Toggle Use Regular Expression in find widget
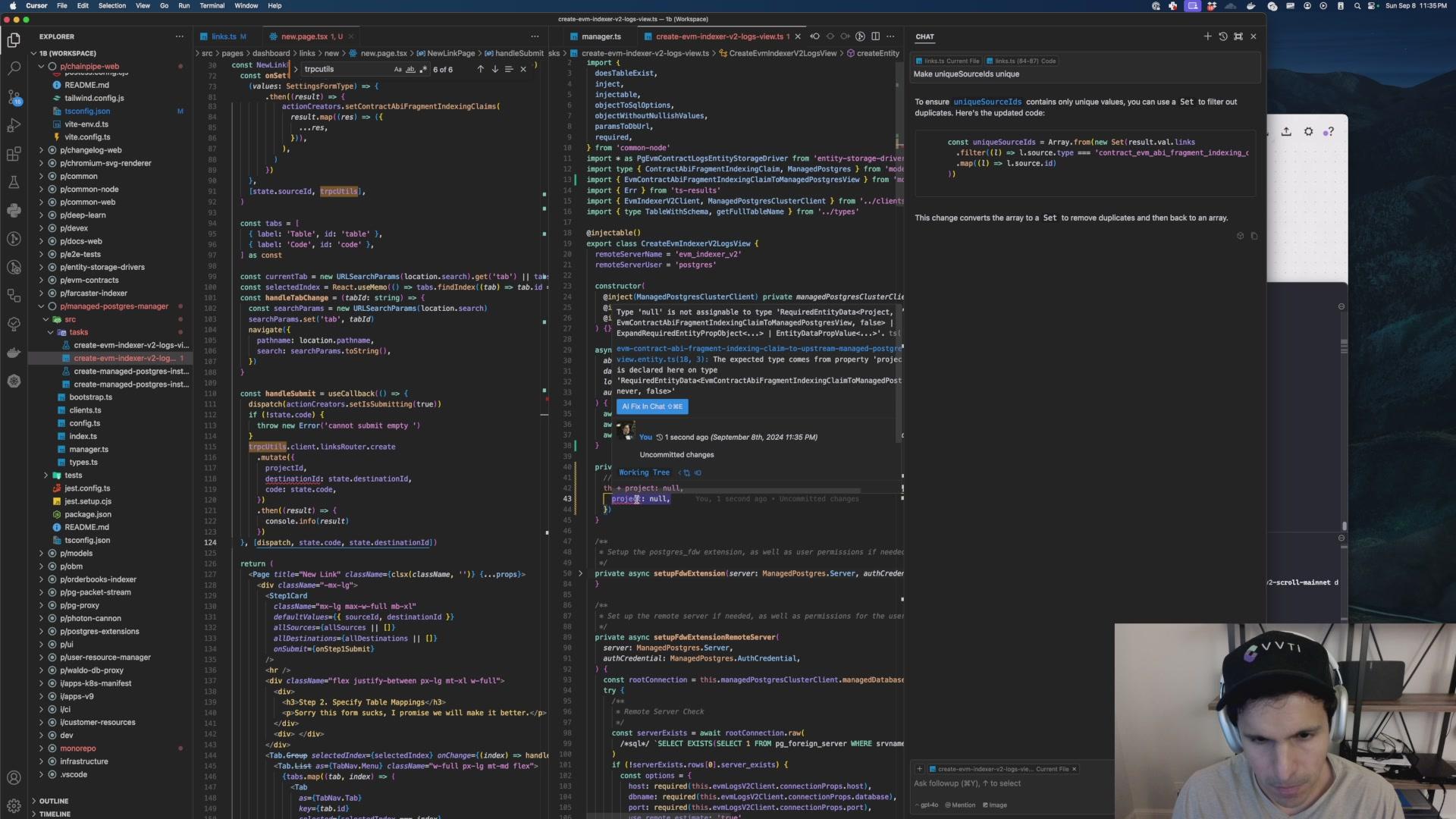Screen dimensions: 1456x819 click(423, 69)
